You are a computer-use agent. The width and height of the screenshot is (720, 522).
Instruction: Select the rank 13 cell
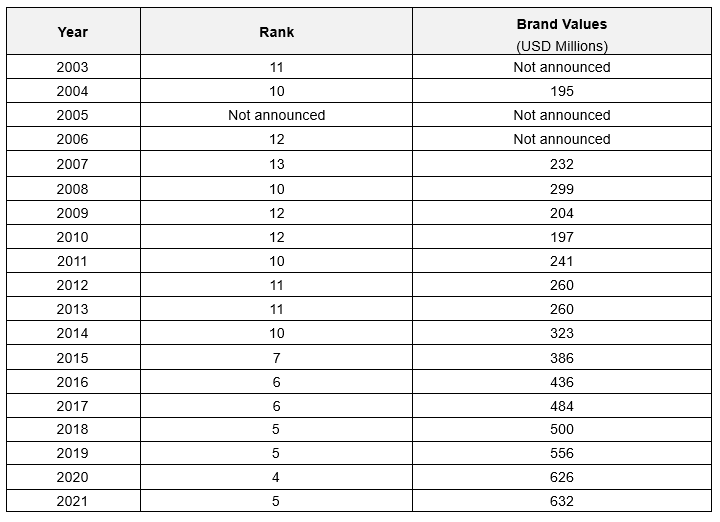[276, 164]
